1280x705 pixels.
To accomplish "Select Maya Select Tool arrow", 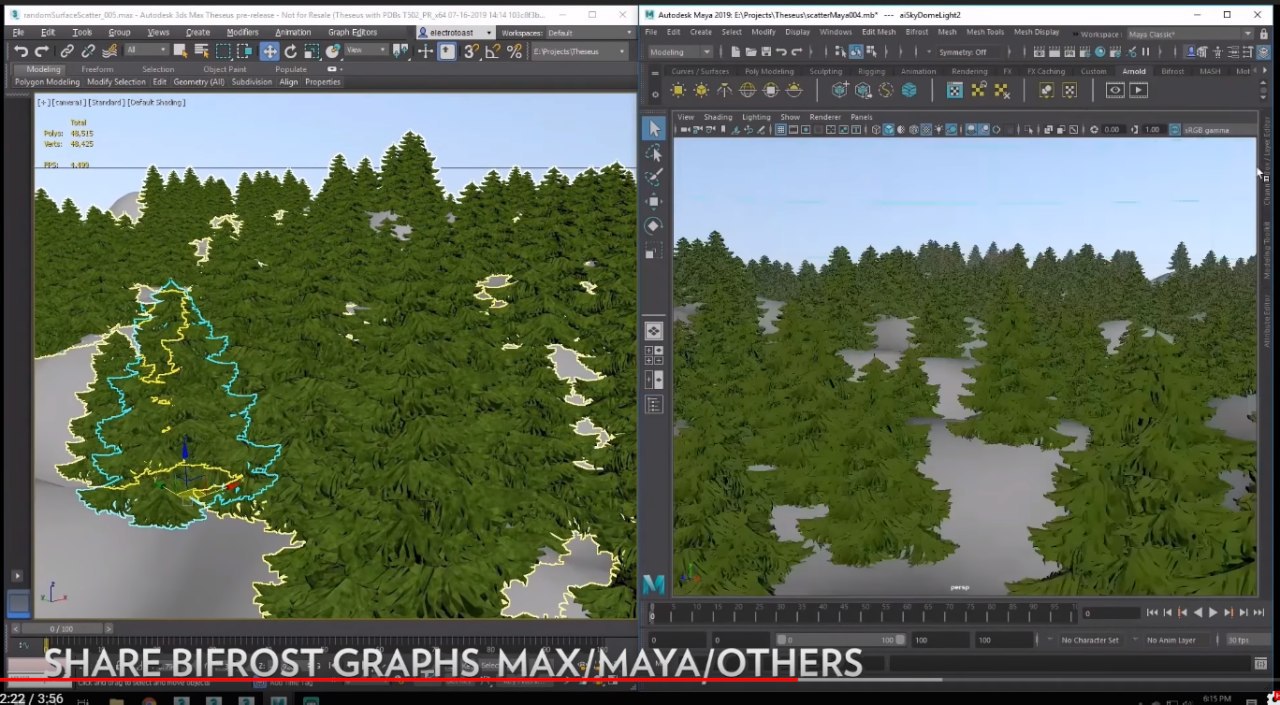I will [x=654, y=128].
